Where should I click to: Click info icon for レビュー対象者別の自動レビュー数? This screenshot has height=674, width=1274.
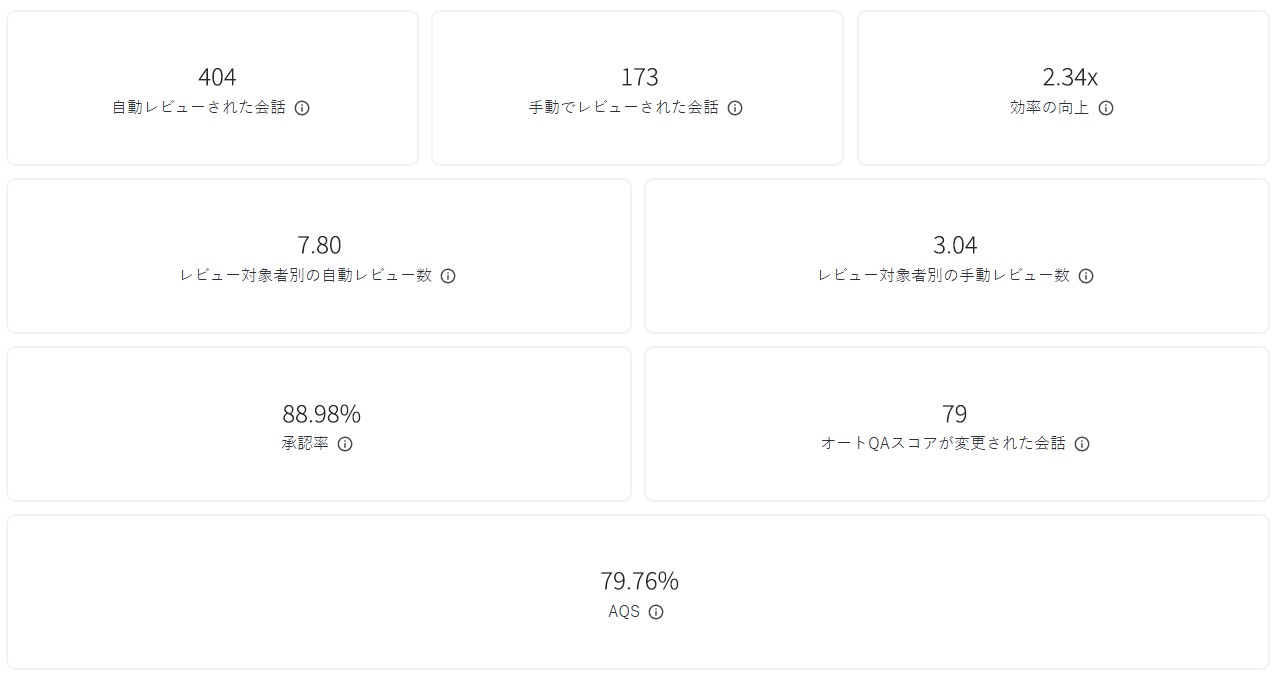pyautogui.click(x=448, y=276)
